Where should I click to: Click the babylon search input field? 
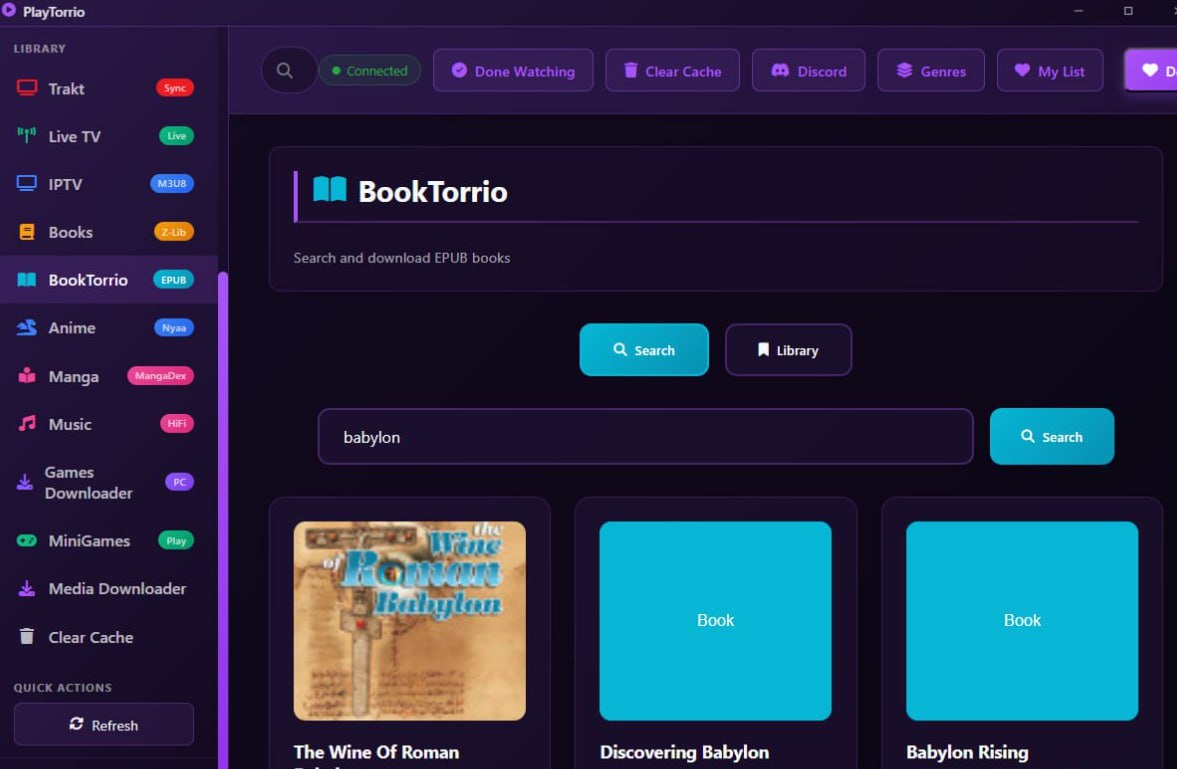[645, 437]
